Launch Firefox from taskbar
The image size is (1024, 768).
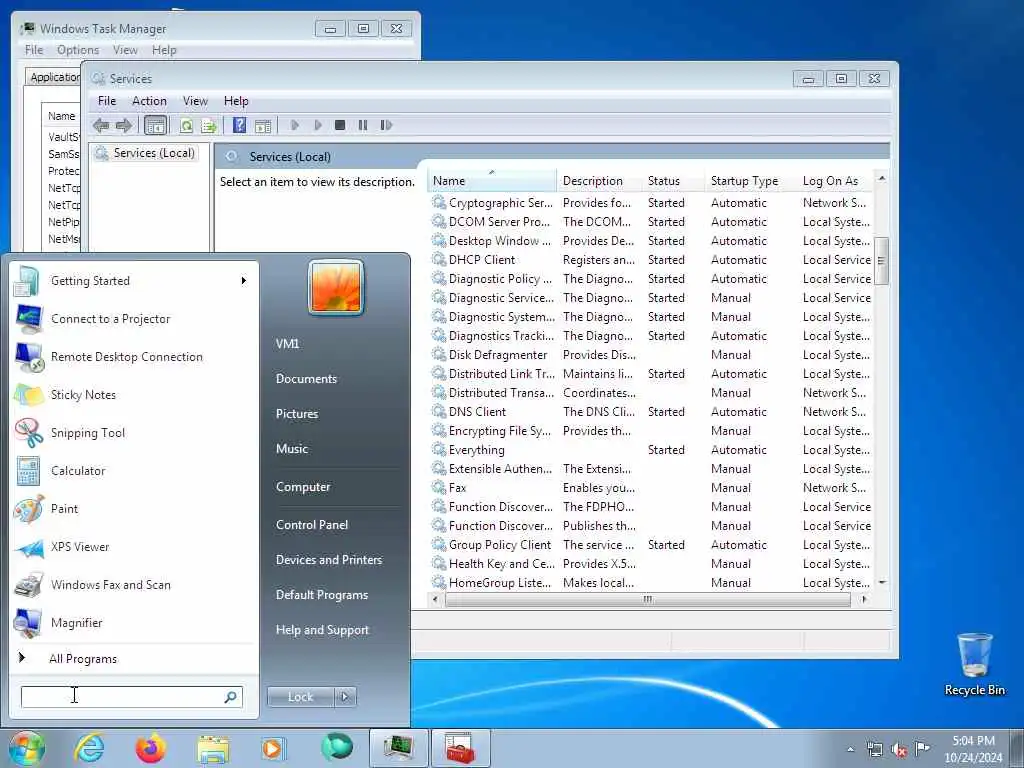click(150, 748)
